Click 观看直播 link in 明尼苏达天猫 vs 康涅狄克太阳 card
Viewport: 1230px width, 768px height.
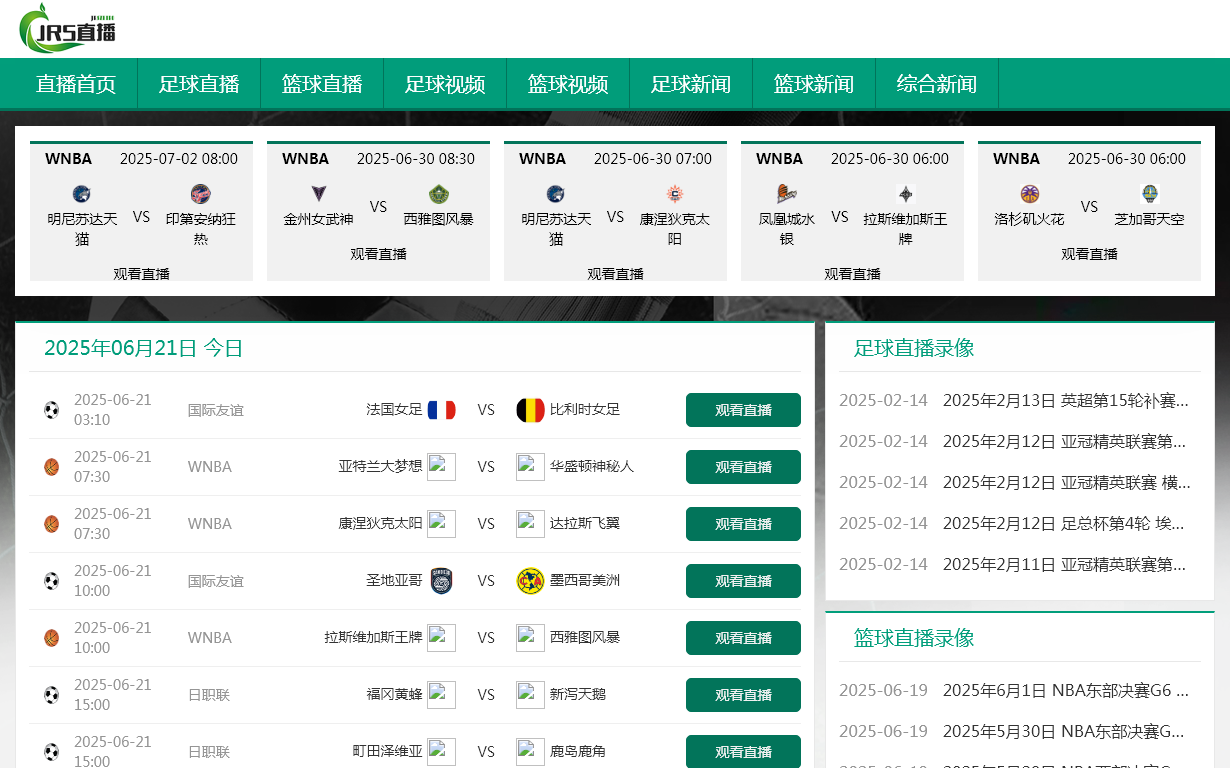coord(615,274)
